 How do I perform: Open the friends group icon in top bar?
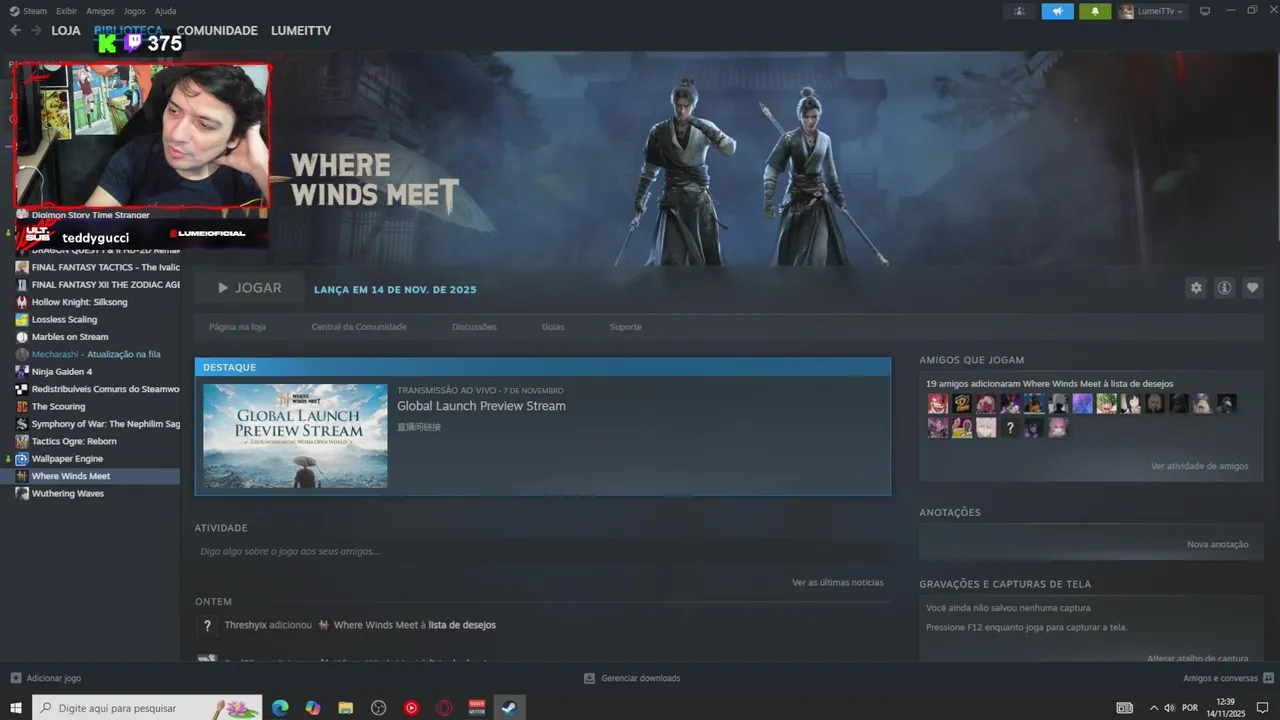(x=1019, y=11)
